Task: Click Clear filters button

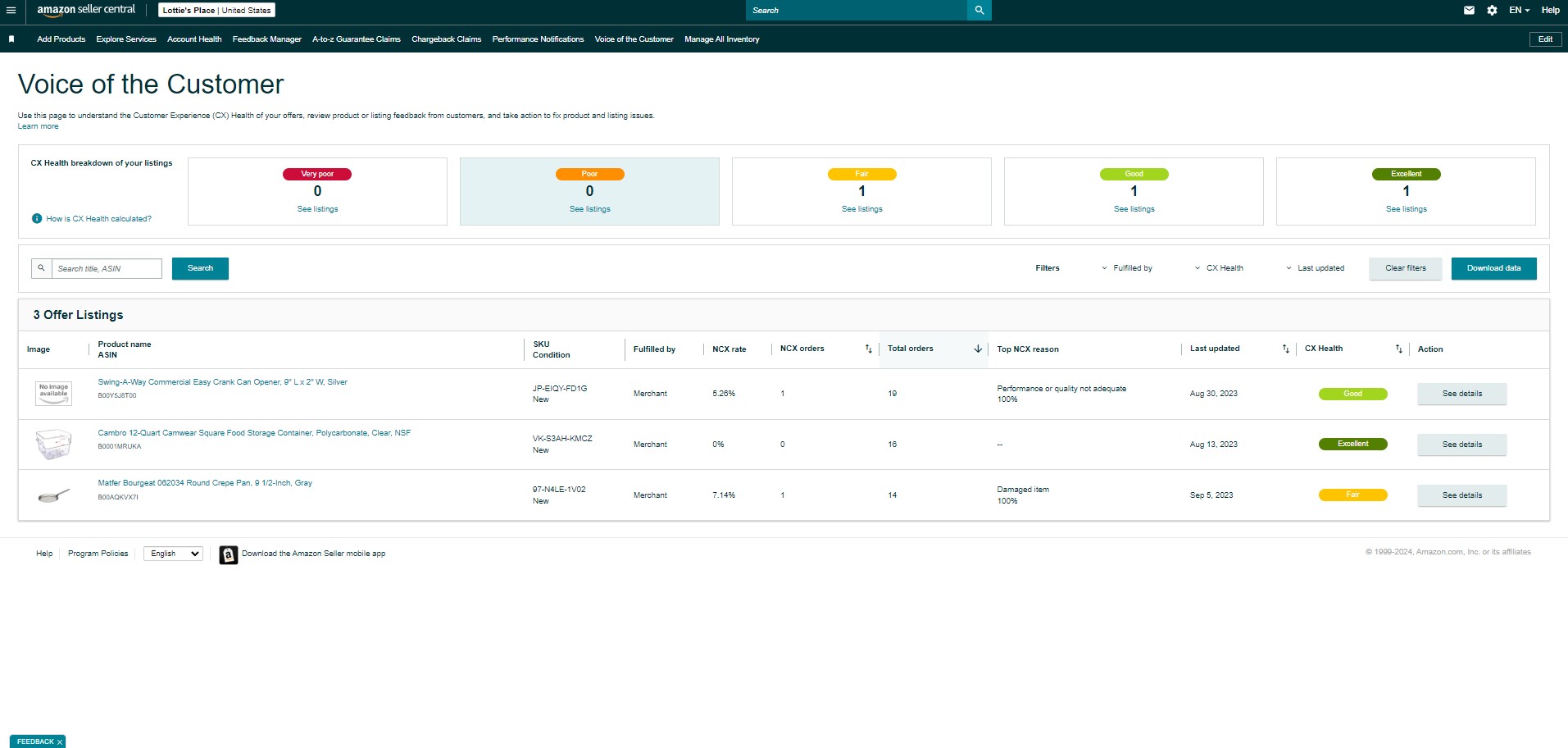Action: pyautogui.click(x=1406, y=268)
